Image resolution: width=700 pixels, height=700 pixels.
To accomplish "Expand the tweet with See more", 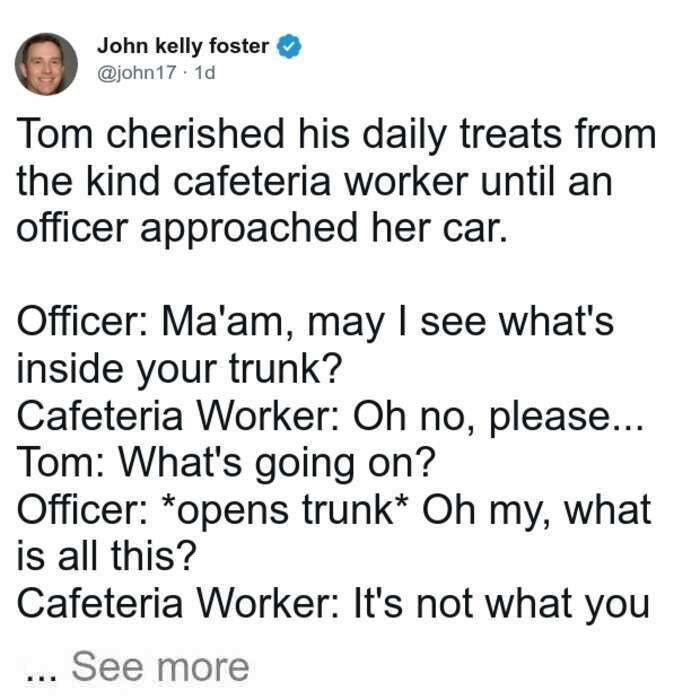I will point(160,667).
